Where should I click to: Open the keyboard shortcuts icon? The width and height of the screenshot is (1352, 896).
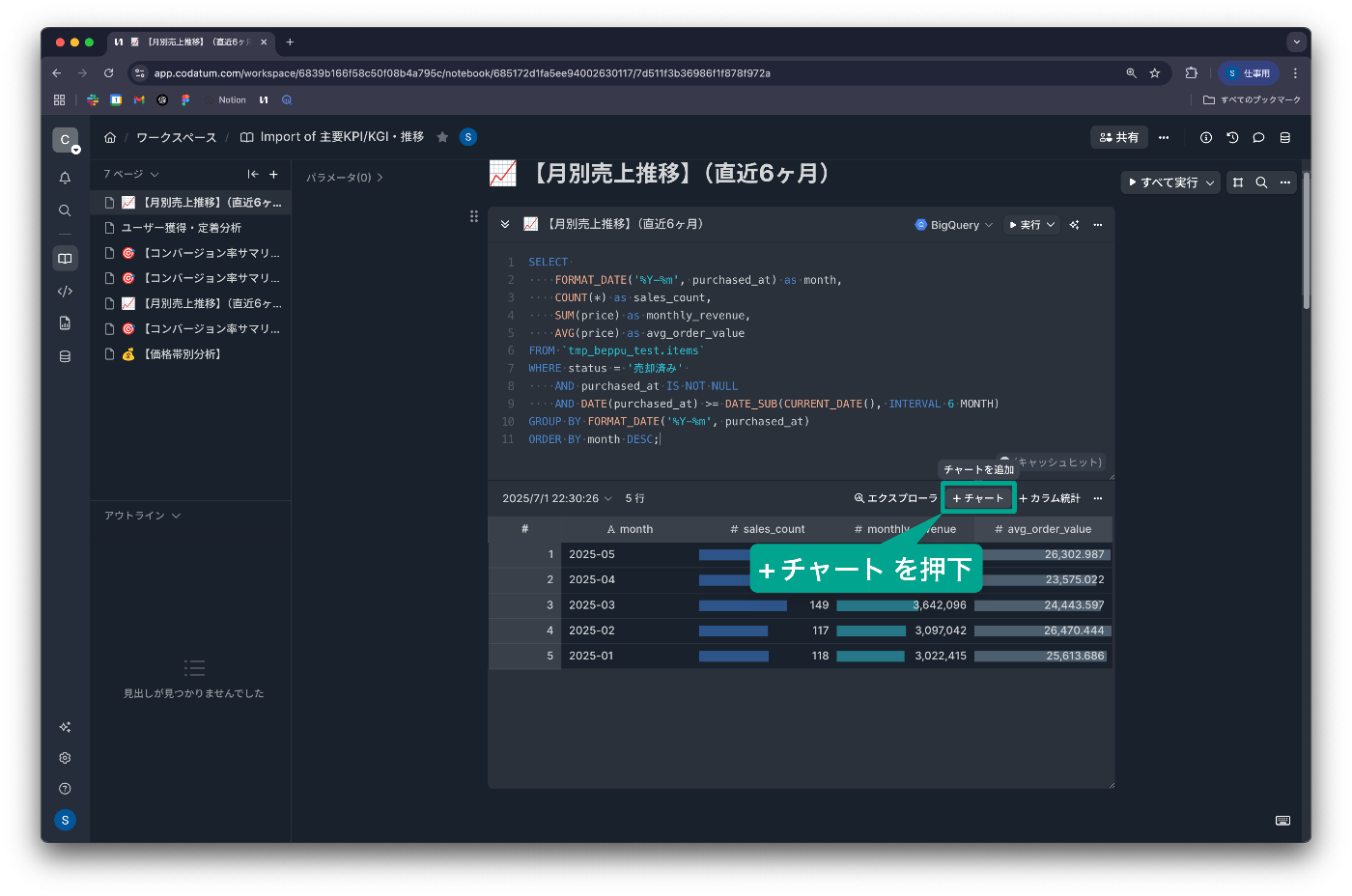1282,820
